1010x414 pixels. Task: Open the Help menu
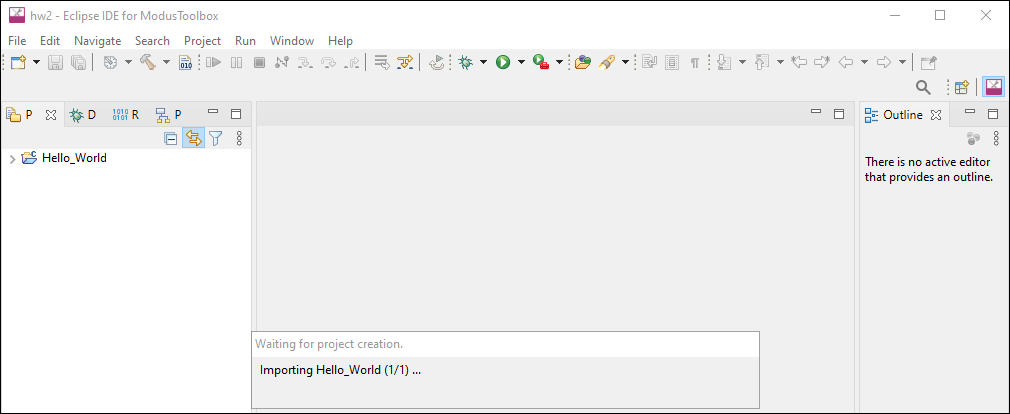(340, 41)
